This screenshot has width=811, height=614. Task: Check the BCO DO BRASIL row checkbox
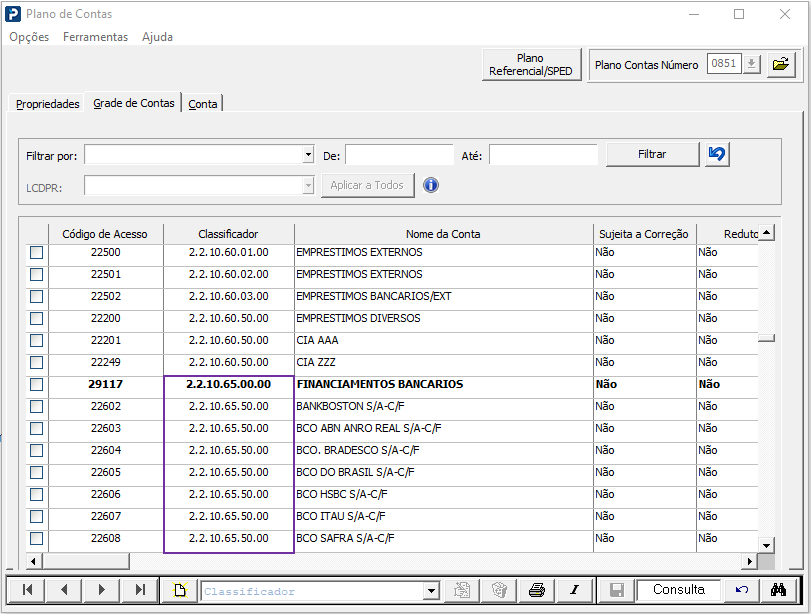(x=36, y=472)
